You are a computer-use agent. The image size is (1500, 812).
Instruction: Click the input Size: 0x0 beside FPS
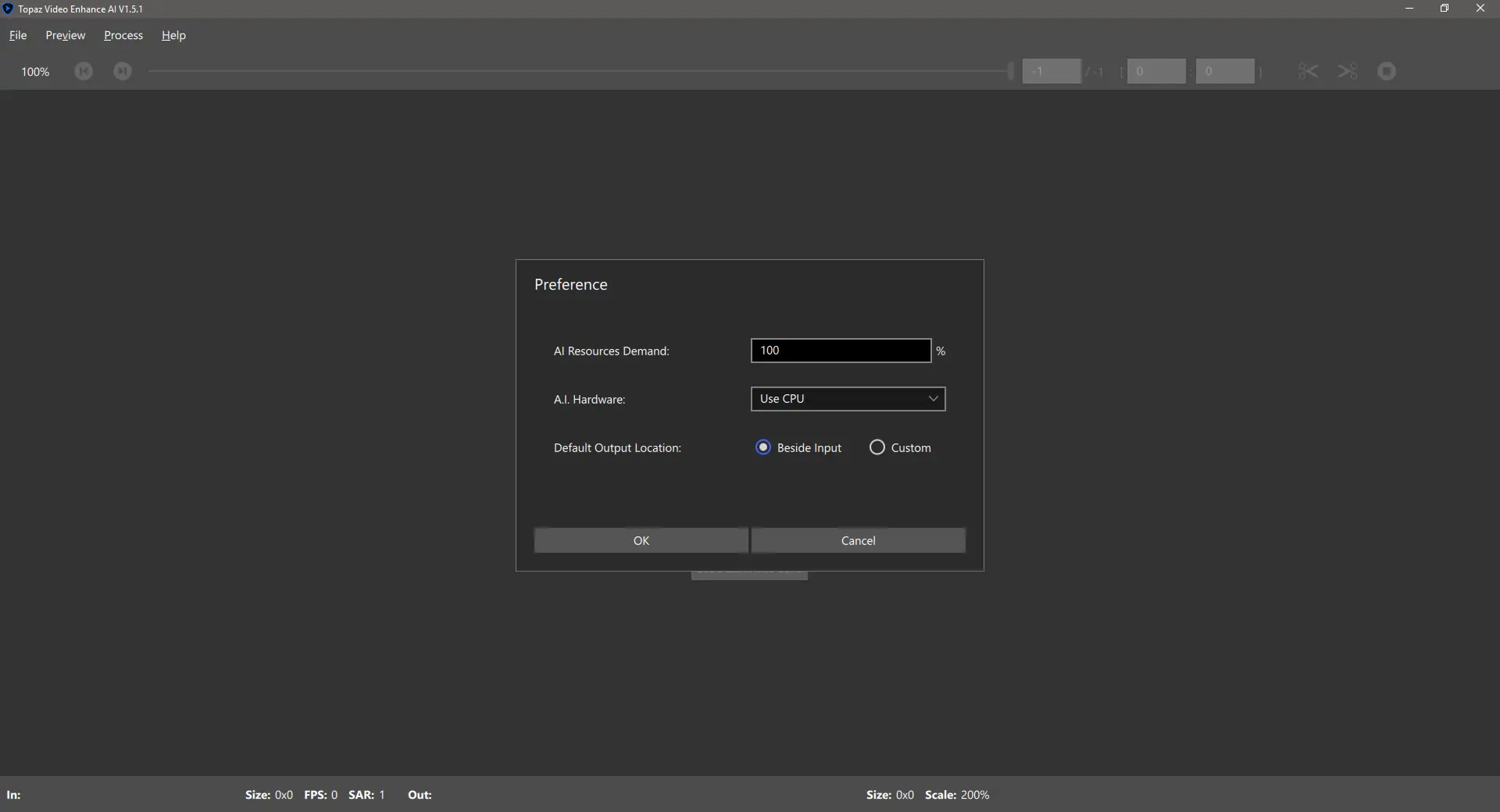(269, 795)
